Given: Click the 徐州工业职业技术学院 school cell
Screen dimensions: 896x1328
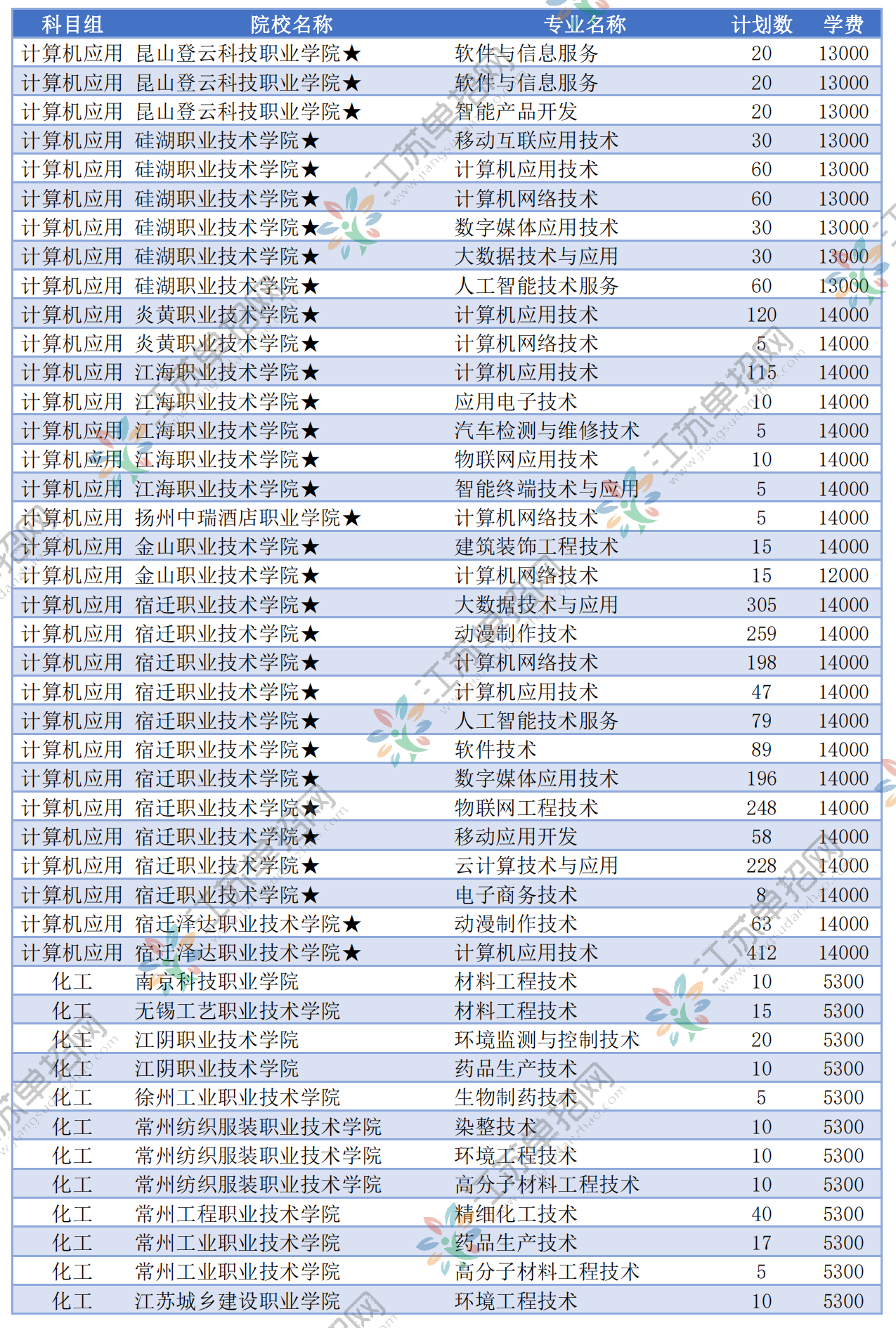Looking at the screenshot, I should coord(238,1098).
